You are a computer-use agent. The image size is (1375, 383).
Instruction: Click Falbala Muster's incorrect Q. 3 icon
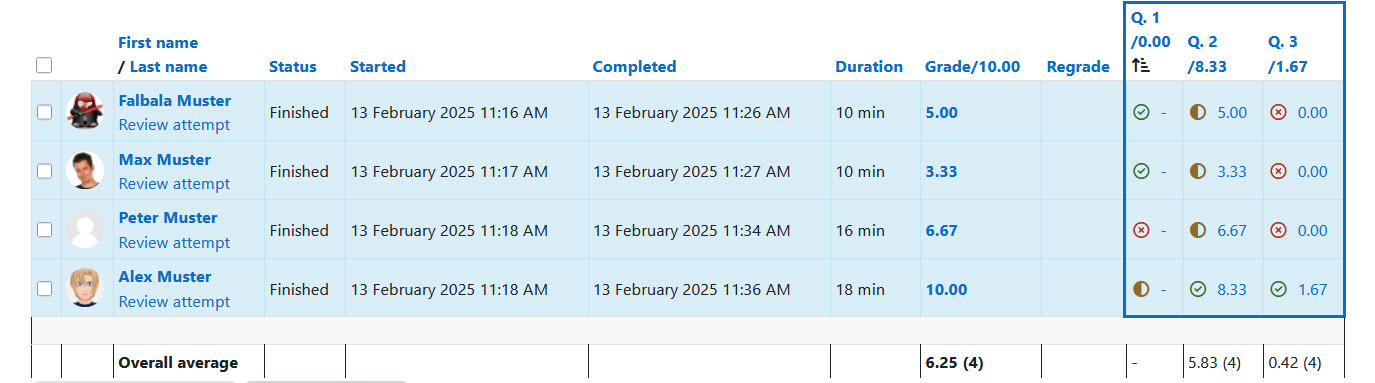1278,113
